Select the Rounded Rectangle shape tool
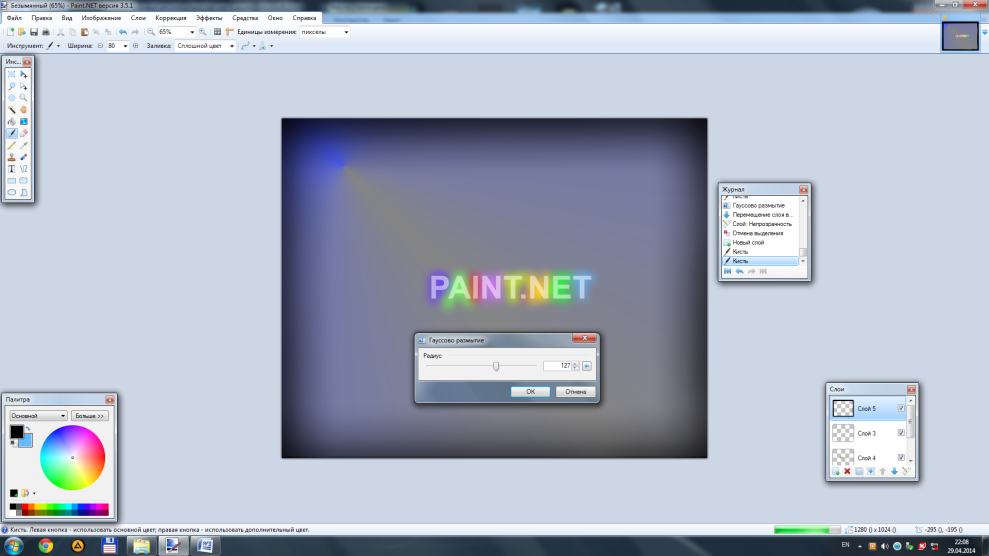The width and height of the screenshot is (989, 556). pos(23,181)
